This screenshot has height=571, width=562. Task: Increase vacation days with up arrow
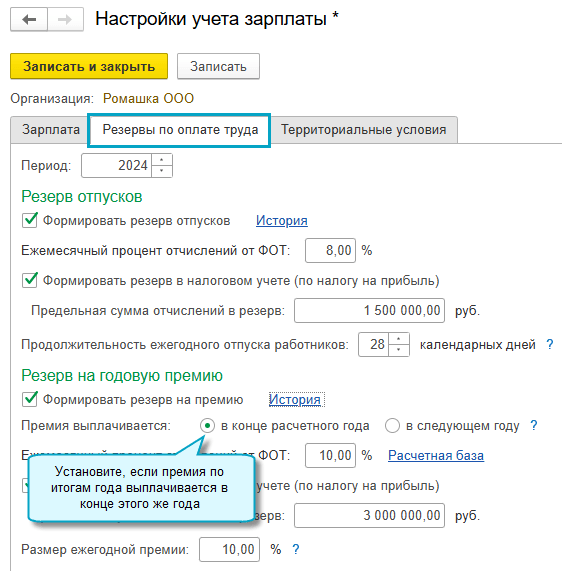coord(399,339)
